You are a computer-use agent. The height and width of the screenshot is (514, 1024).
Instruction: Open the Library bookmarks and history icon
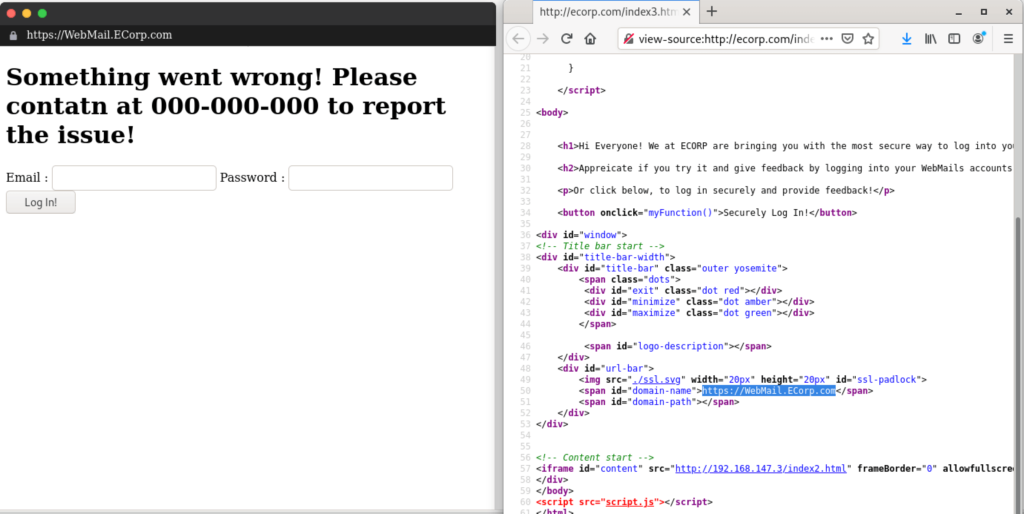click(931, 39)
